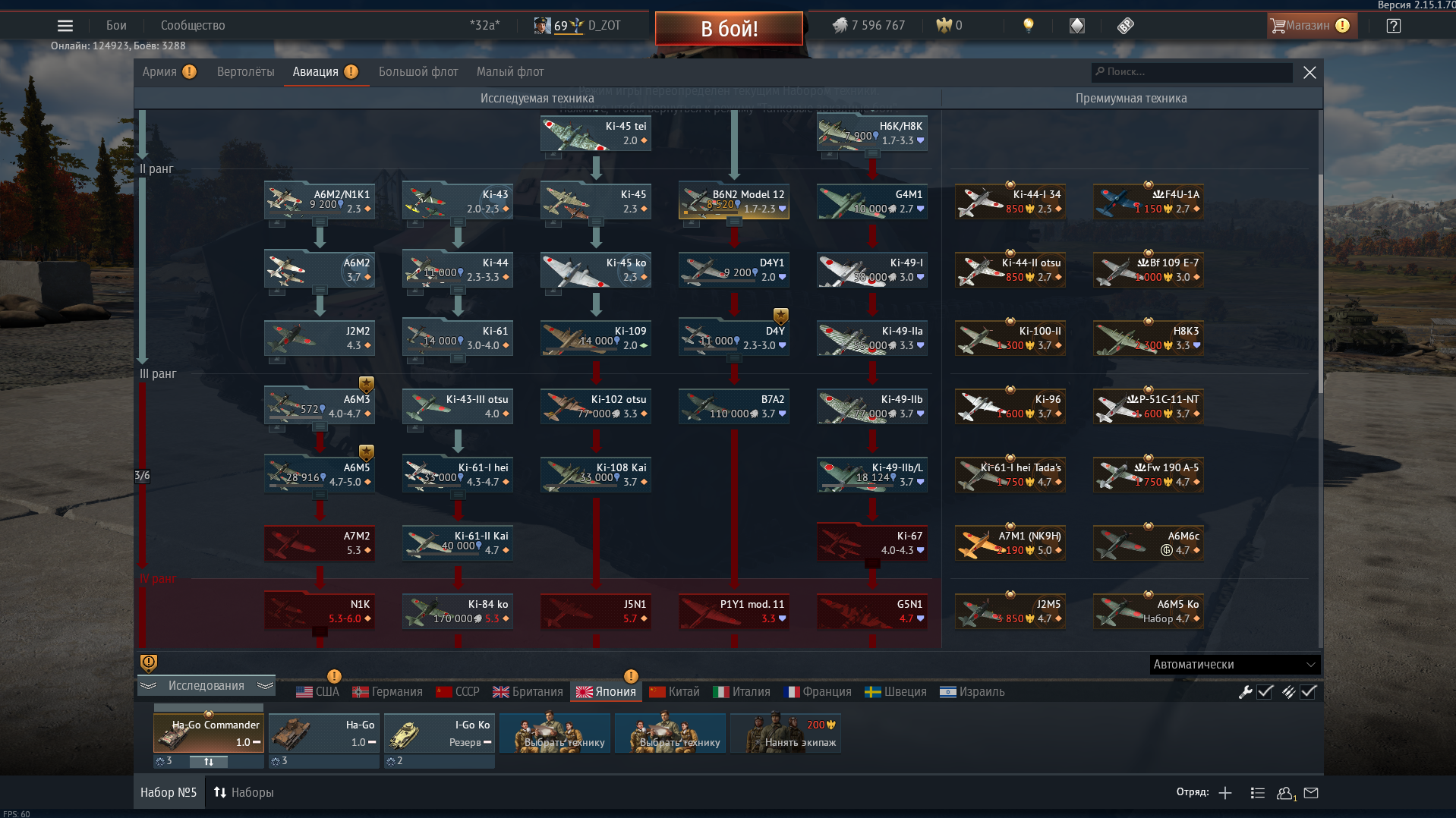
Task: Open the squad list icon
Action: 1257,793
